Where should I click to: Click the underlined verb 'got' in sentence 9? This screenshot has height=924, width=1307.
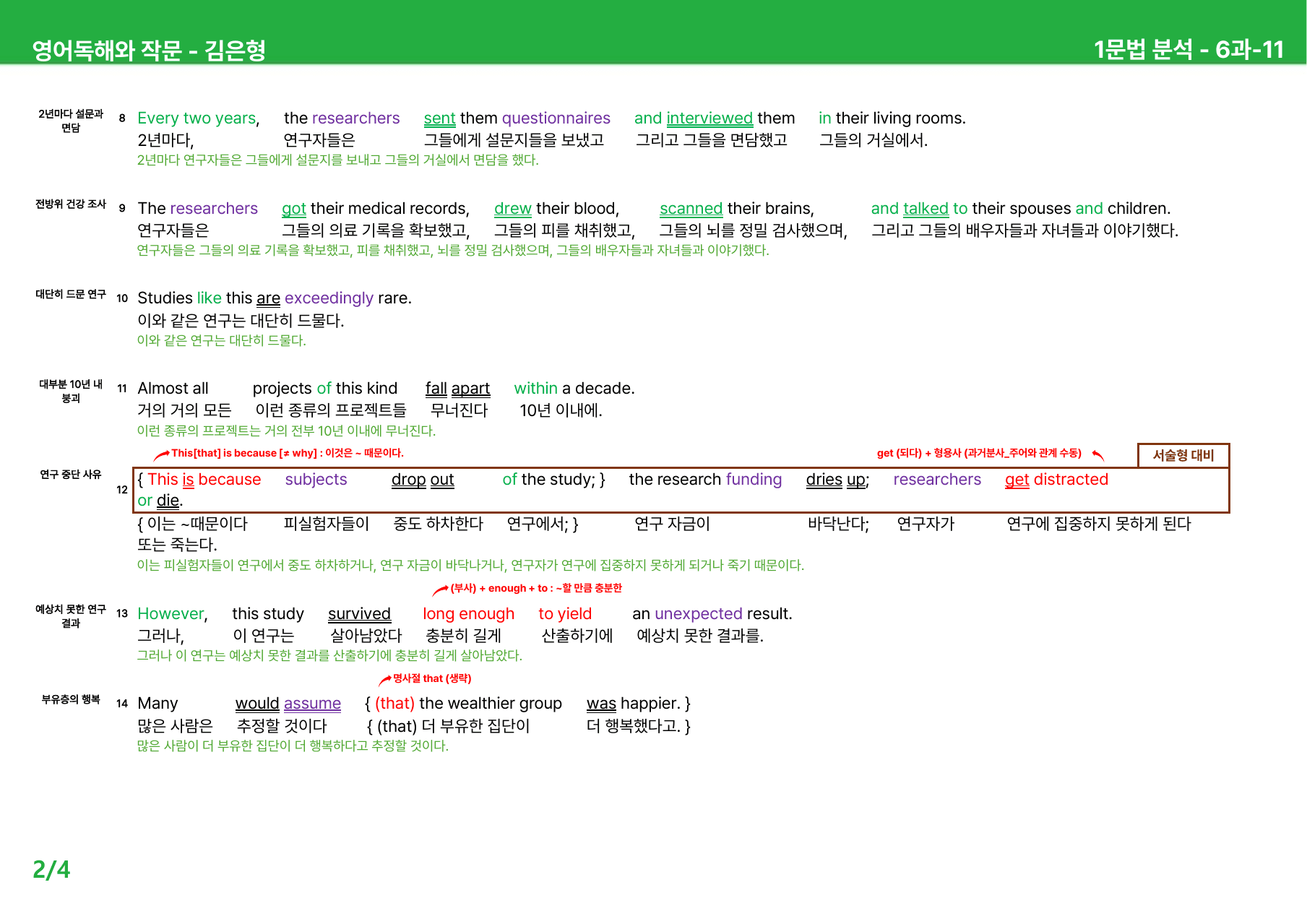pyautogui.click(x=294, y=209)
